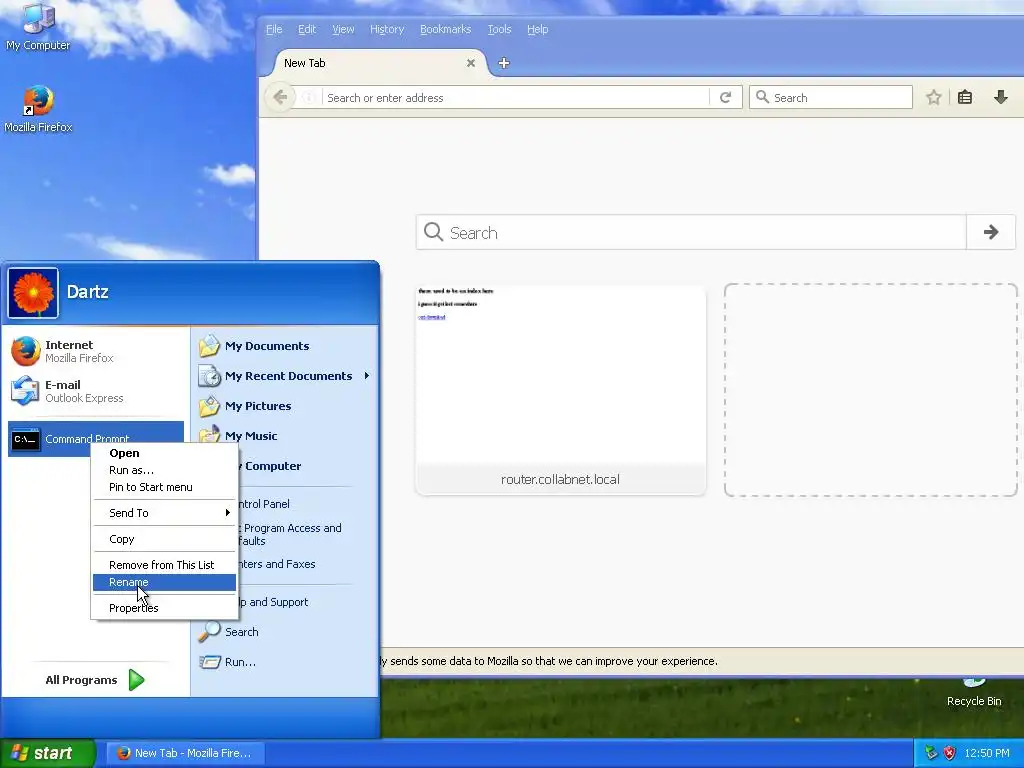
Task: Open Printers and Faxes in Start menu
Action: click(x=277, y=564)
